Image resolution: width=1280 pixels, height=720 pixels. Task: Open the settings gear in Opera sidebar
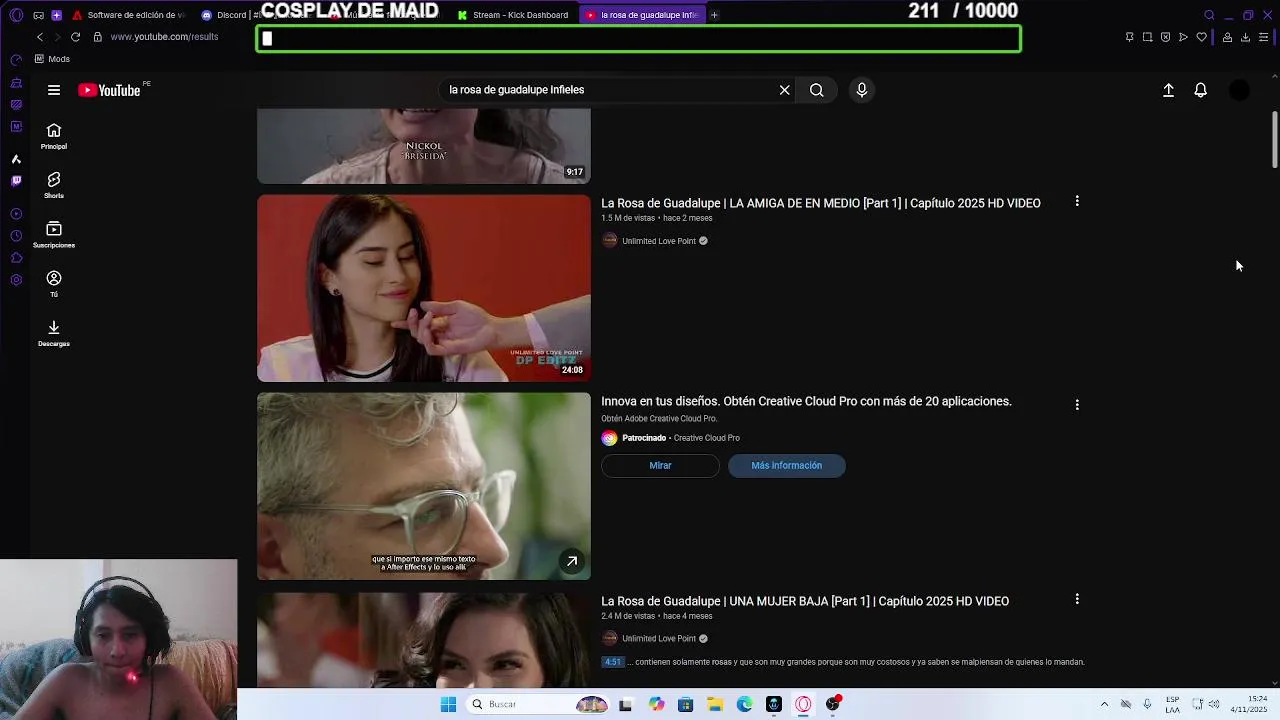click(x=16, y=280)
